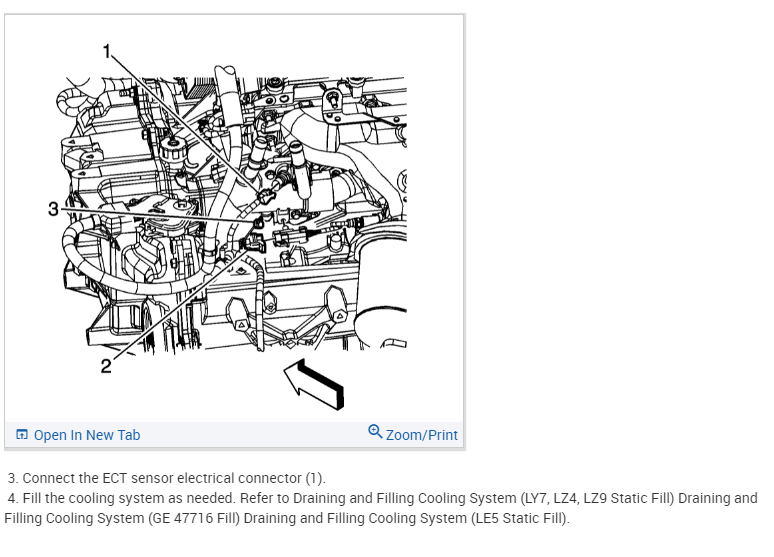This screenshot has width=774, height=557.
Task: Click the Open In New Tab icon
Action: [22, 435]
